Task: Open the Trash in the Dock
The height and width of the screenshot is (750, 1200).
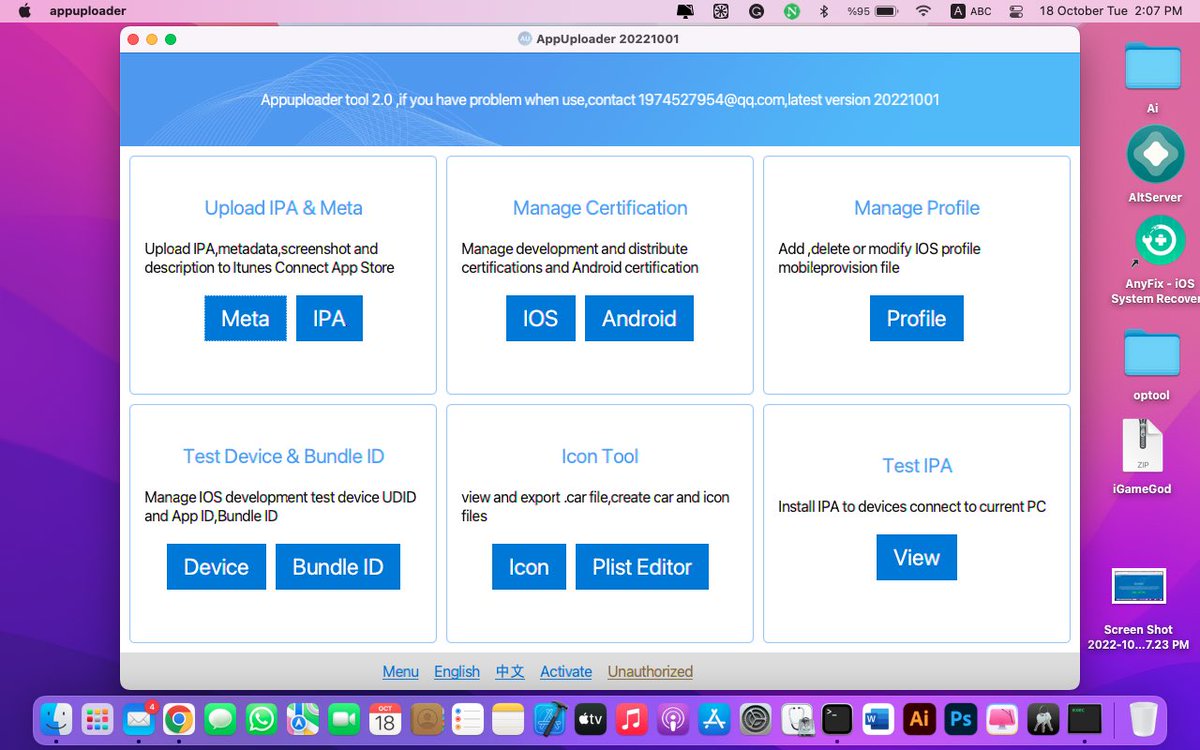Action: tap(1143, 718)
